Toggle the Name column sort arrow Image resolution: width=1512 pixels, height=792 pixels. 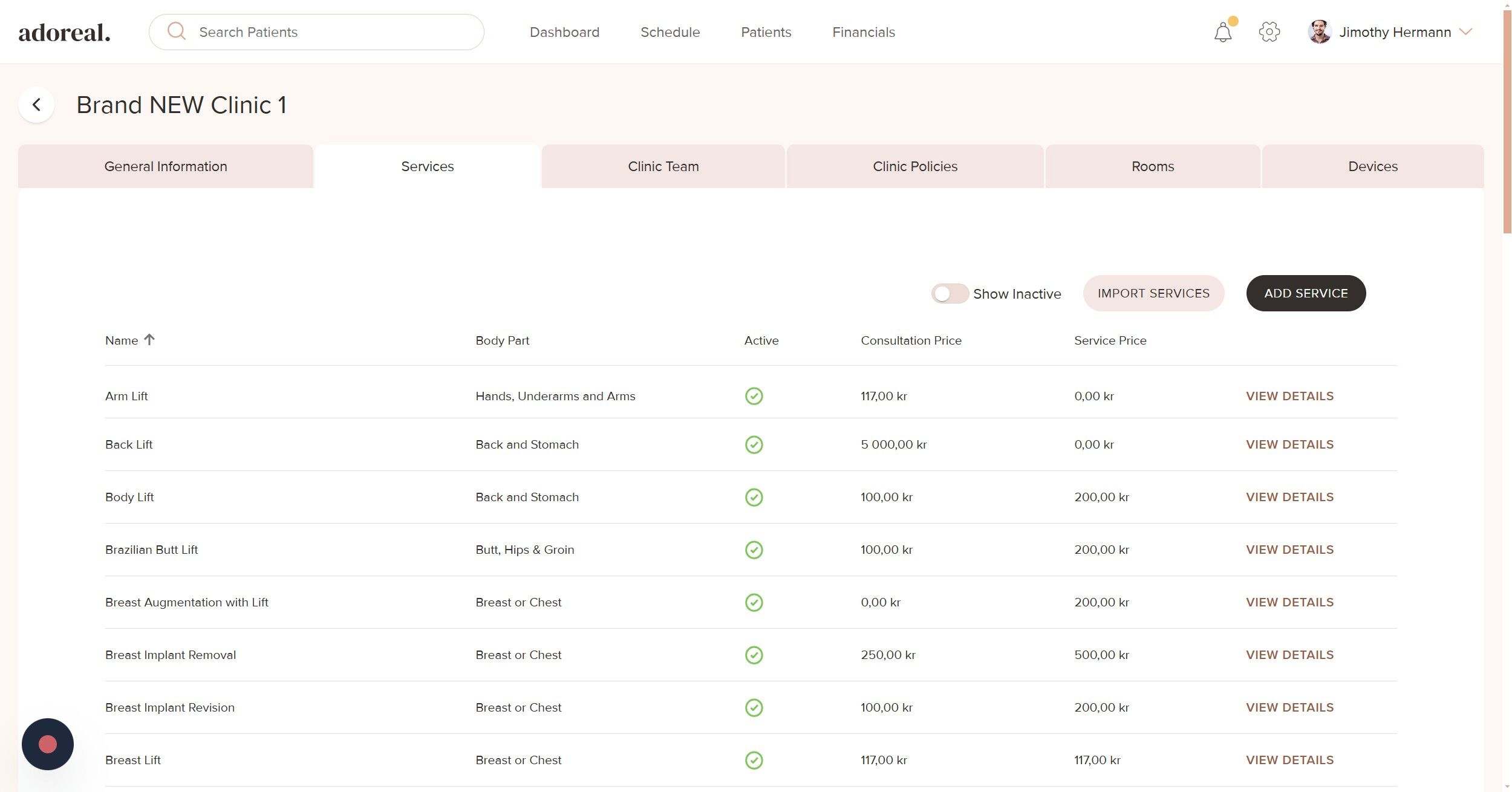pyautogui.click(x=149, y=340)
